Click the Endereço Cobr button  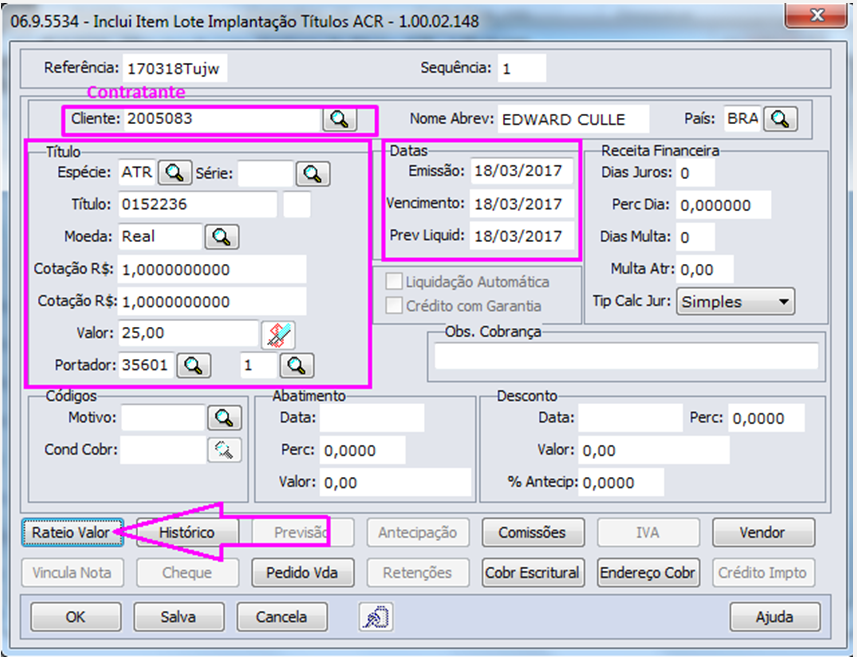point(648,573)
